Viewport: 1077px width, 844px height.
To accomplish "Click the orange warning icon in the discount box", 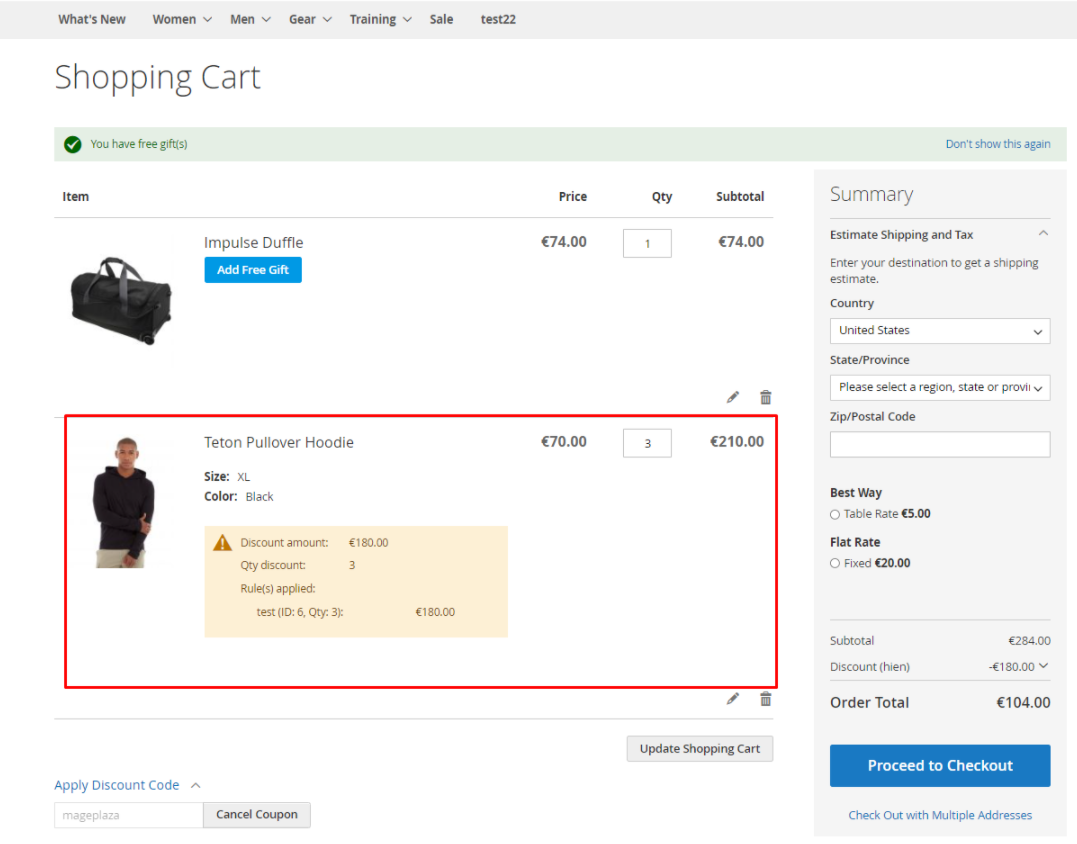I will point(222,543).
